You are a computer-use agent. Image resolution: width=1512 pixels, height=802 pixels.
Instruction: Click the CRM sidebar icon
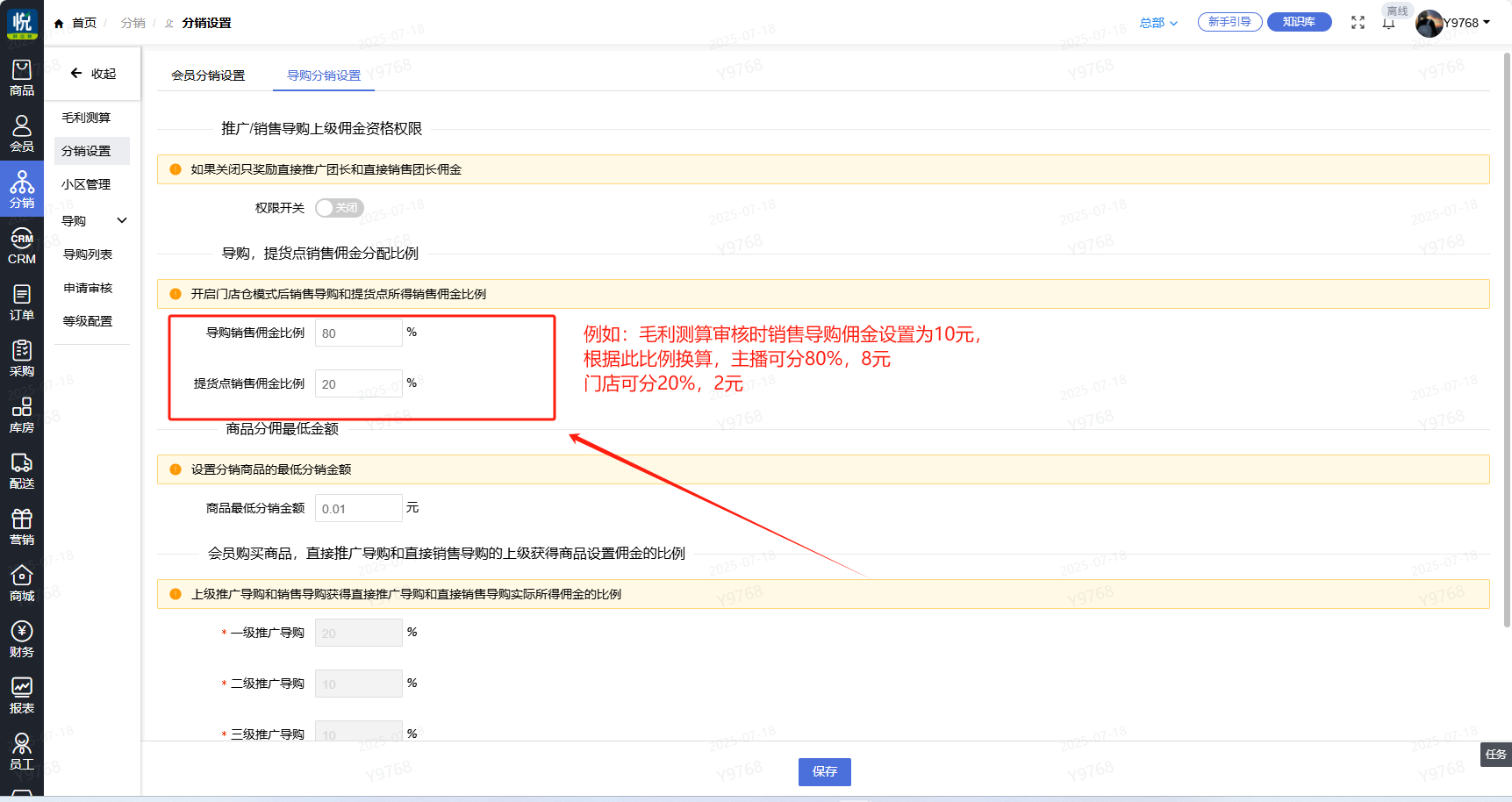(22, 247)
